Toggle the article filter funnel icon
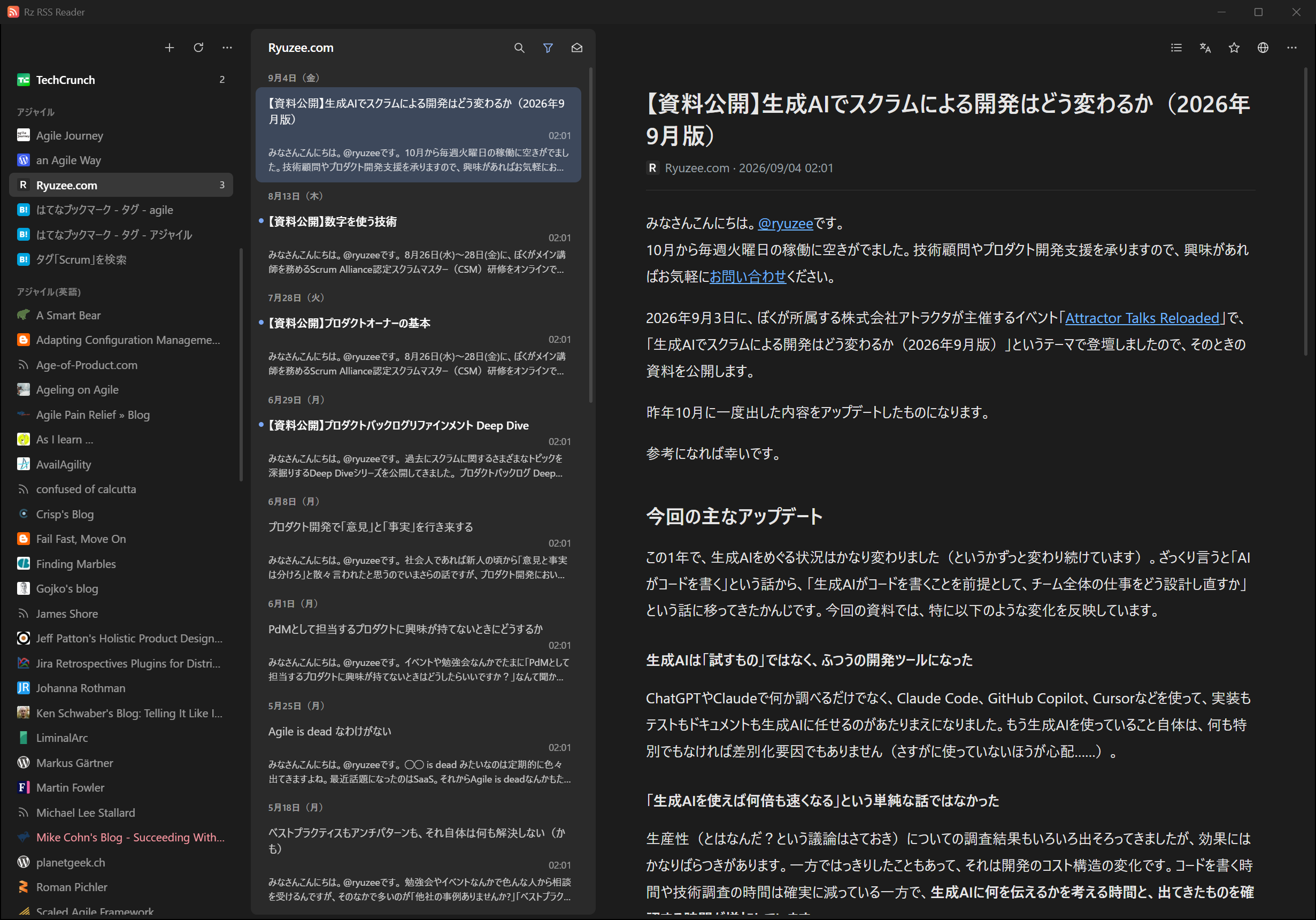The width and height of the screenshot is (1316, 920). coord(548,48)
